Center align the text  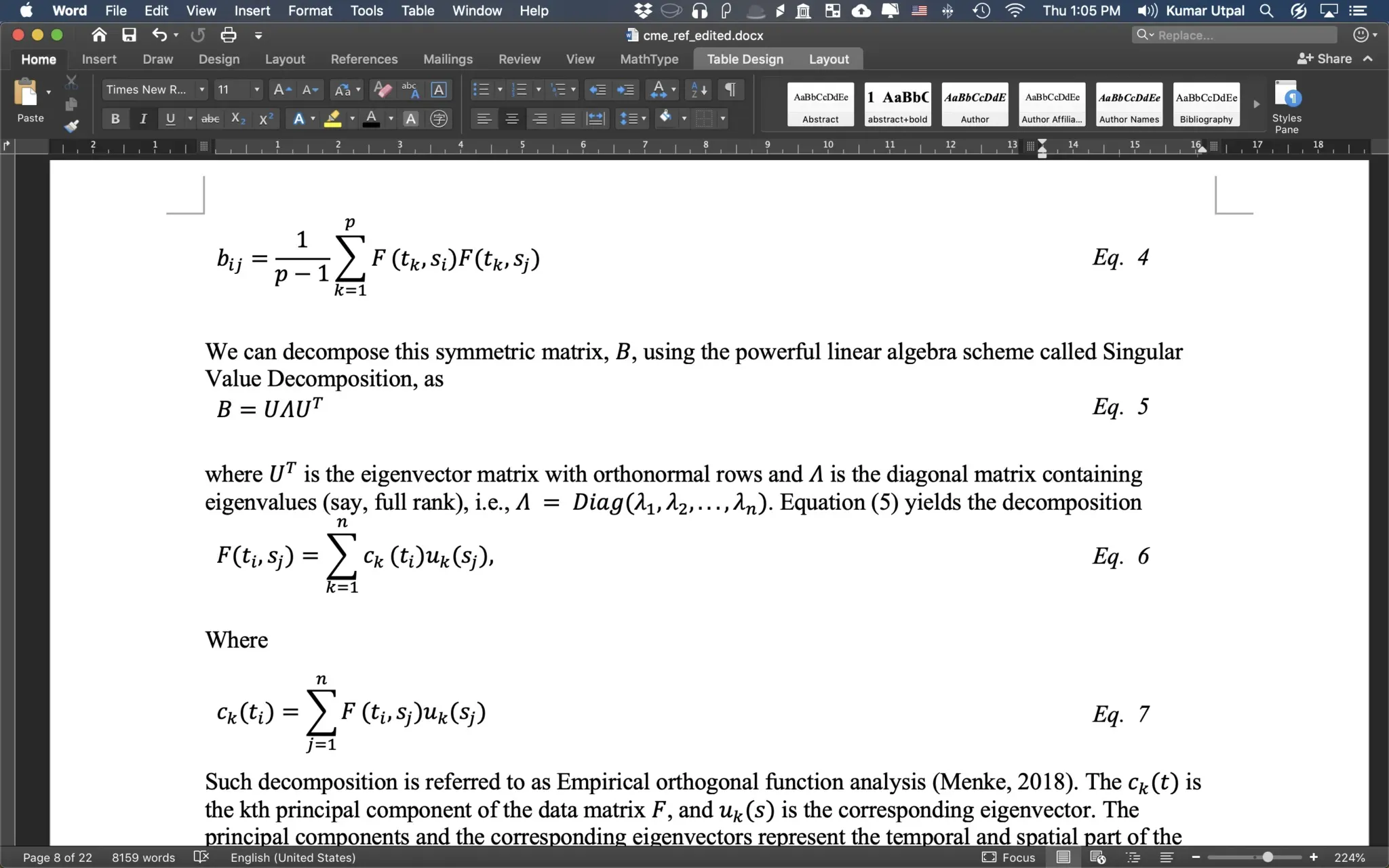pos(512,119)
